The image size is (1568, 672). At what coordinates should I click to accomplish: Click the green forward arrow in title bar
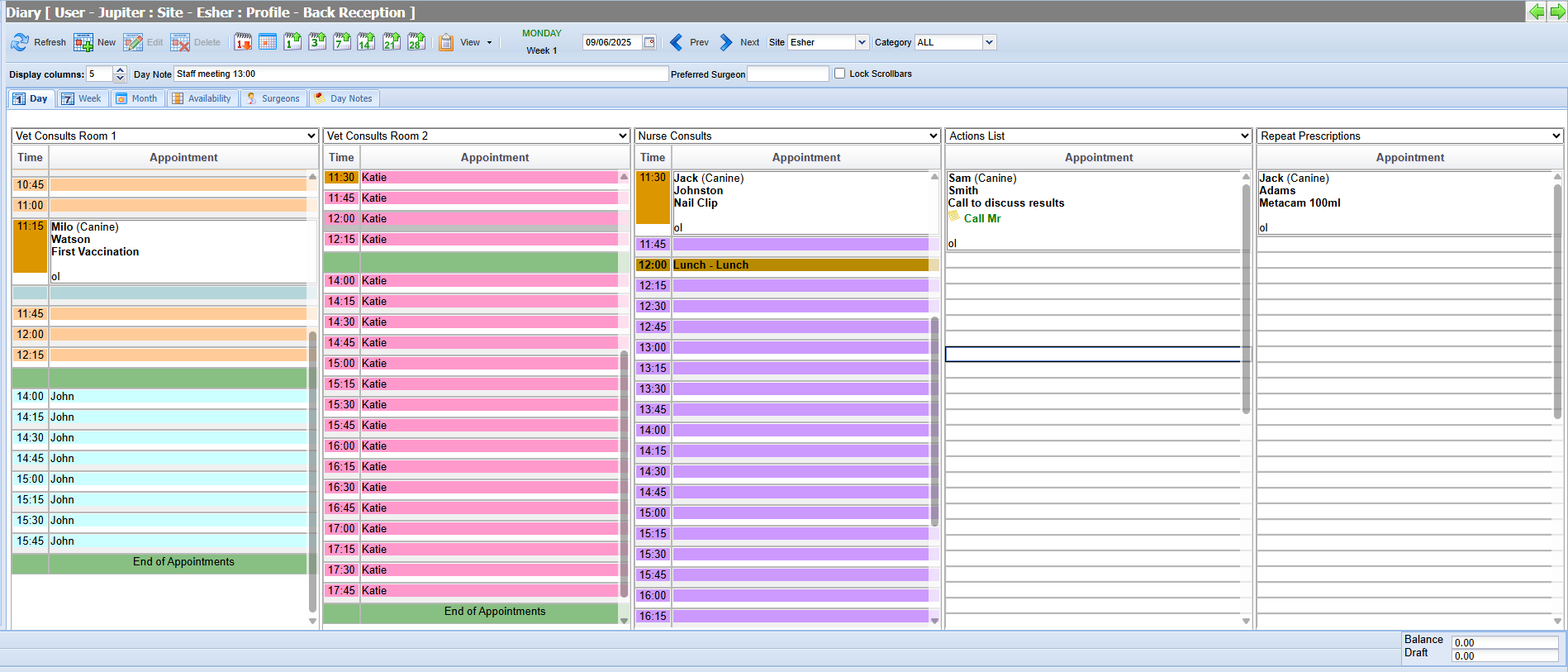1557,12
